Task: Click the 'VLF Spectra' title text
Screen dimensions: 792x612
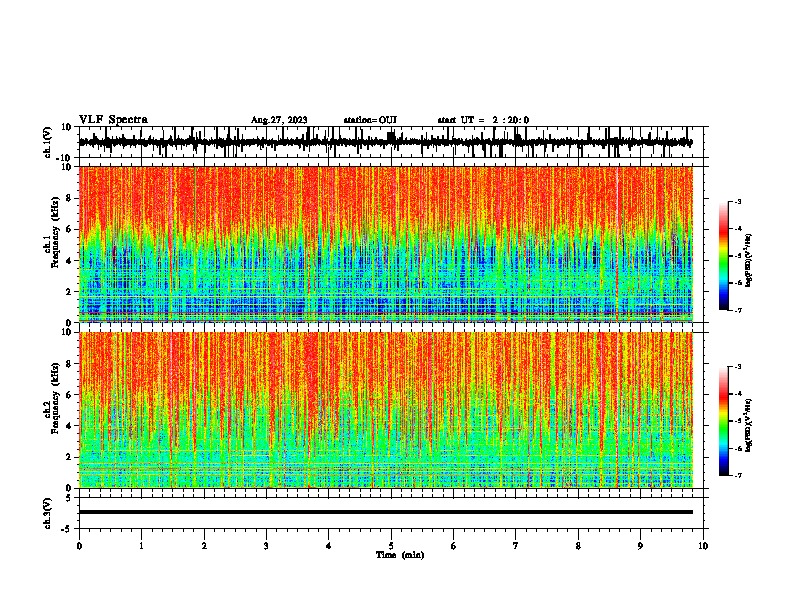Action: point(113,120)
